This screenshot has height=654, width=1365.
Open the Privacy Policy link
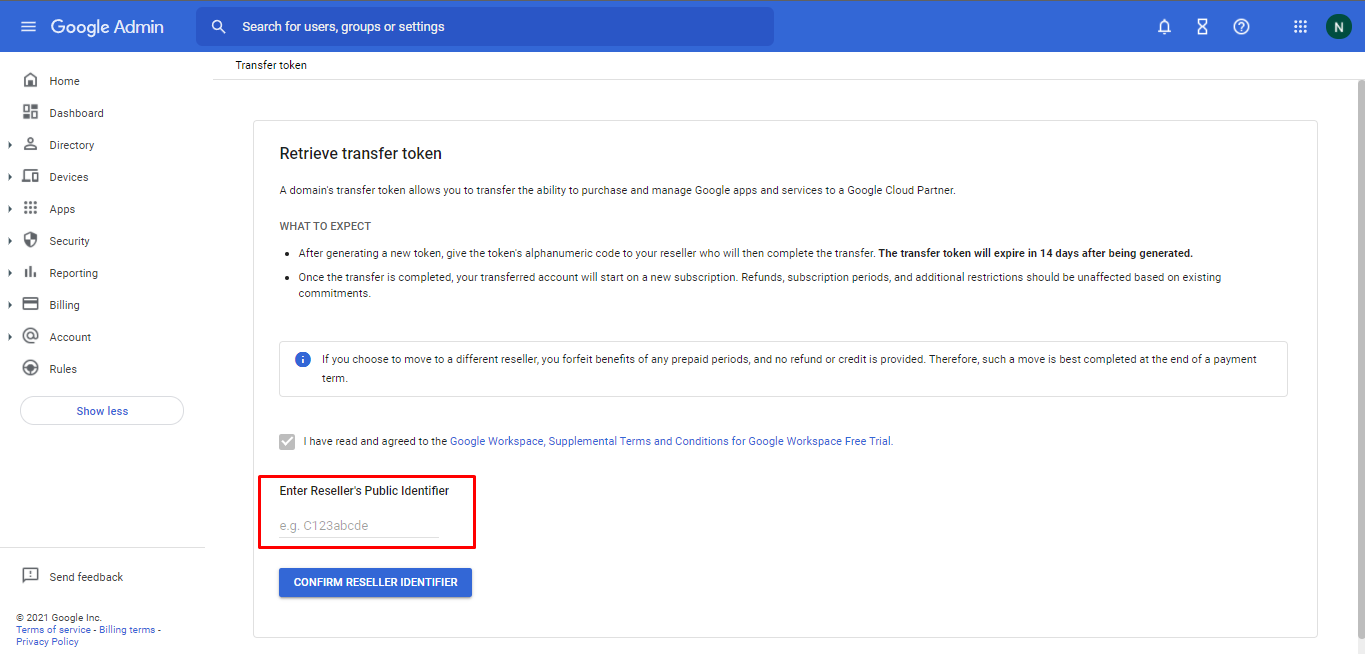pyautogui.click(x=47, y=642)
